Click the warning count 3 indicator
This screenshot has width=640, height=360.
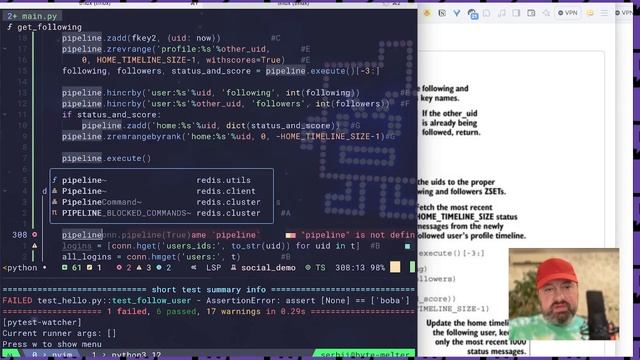(143, 268)
